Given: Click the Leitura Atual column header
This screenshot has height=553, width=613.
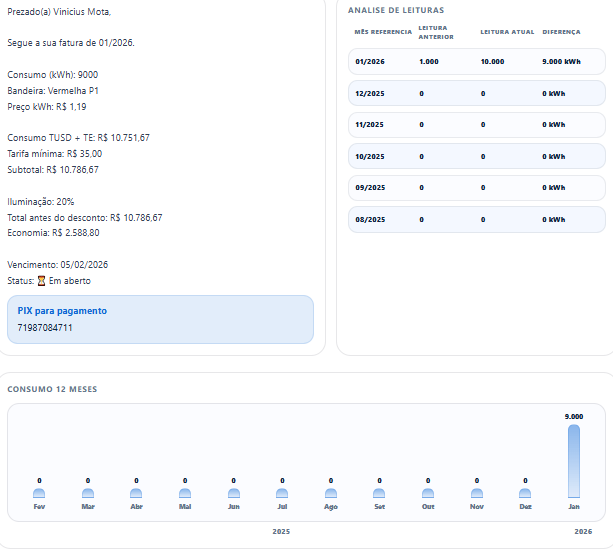Looking at the screenshot, I should click(x=506, y=32).
